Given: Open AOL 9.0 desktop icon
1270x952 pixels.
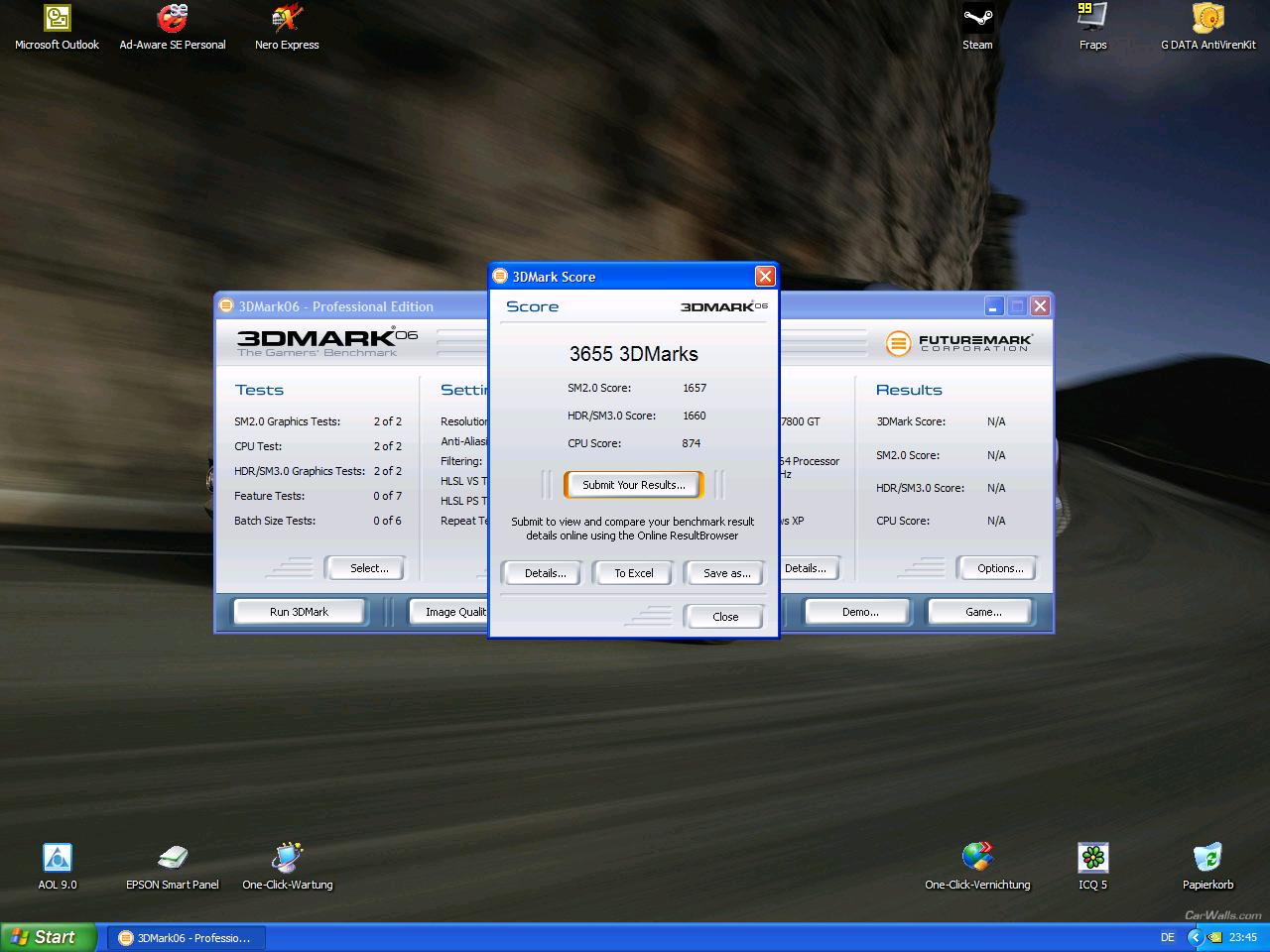Looking at the screenshot, I should pyautogui.click(x=57, y=867).
